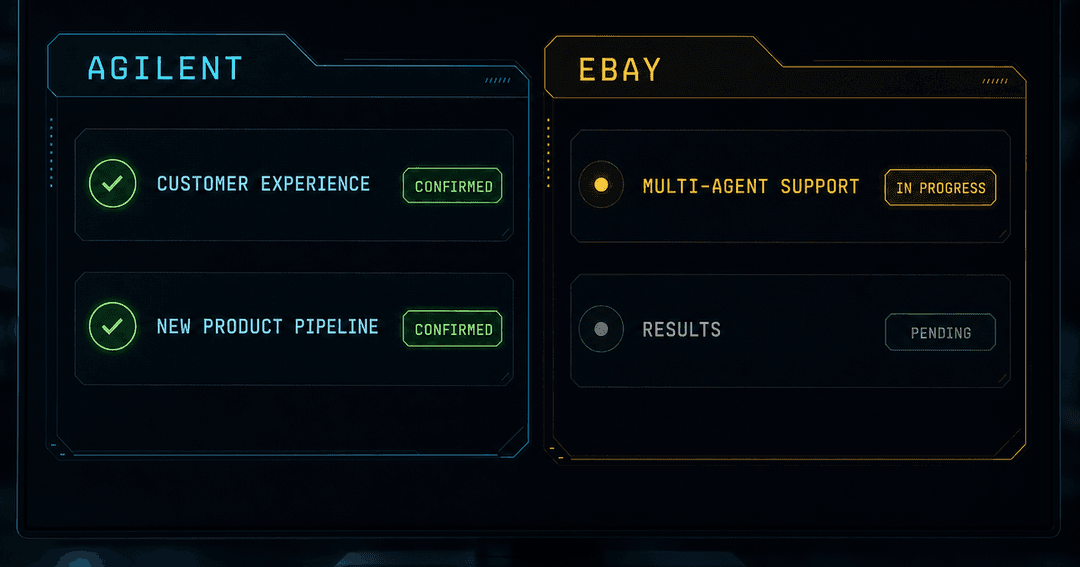
Task: Click the Confirmed badge beside Customer Experience
Action: click(x=453, y=186)
